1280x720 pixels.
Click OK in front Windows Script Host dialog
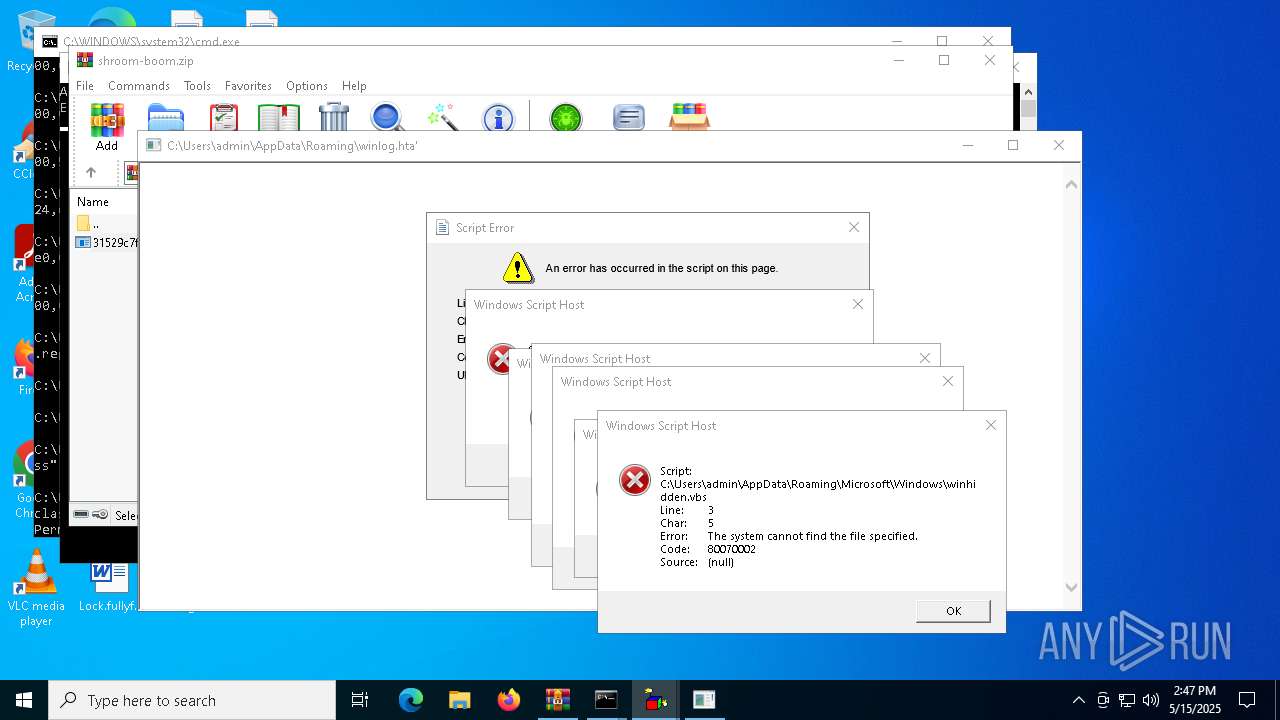point(953,611)
